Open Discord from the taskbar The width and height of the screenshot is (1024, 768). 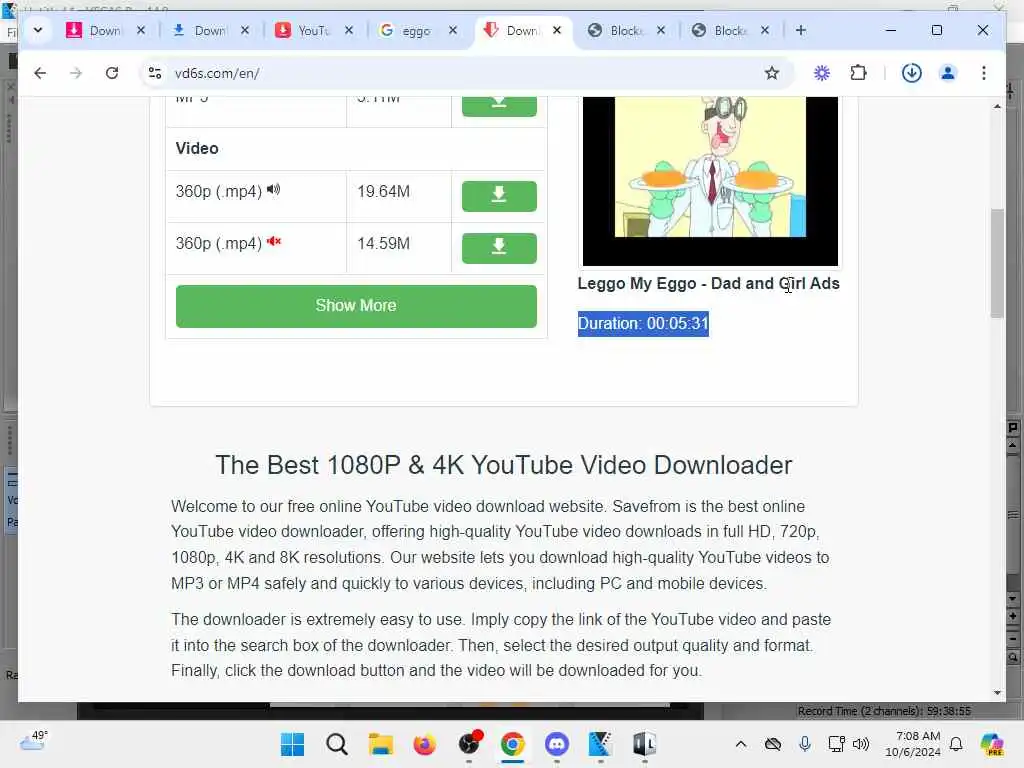click(x=556, y=744)
